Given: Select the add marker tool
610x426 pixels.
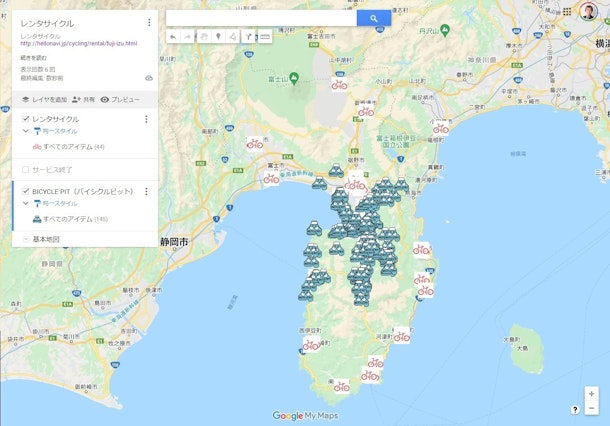Looking at the screenshot, I should click(218, 37).
